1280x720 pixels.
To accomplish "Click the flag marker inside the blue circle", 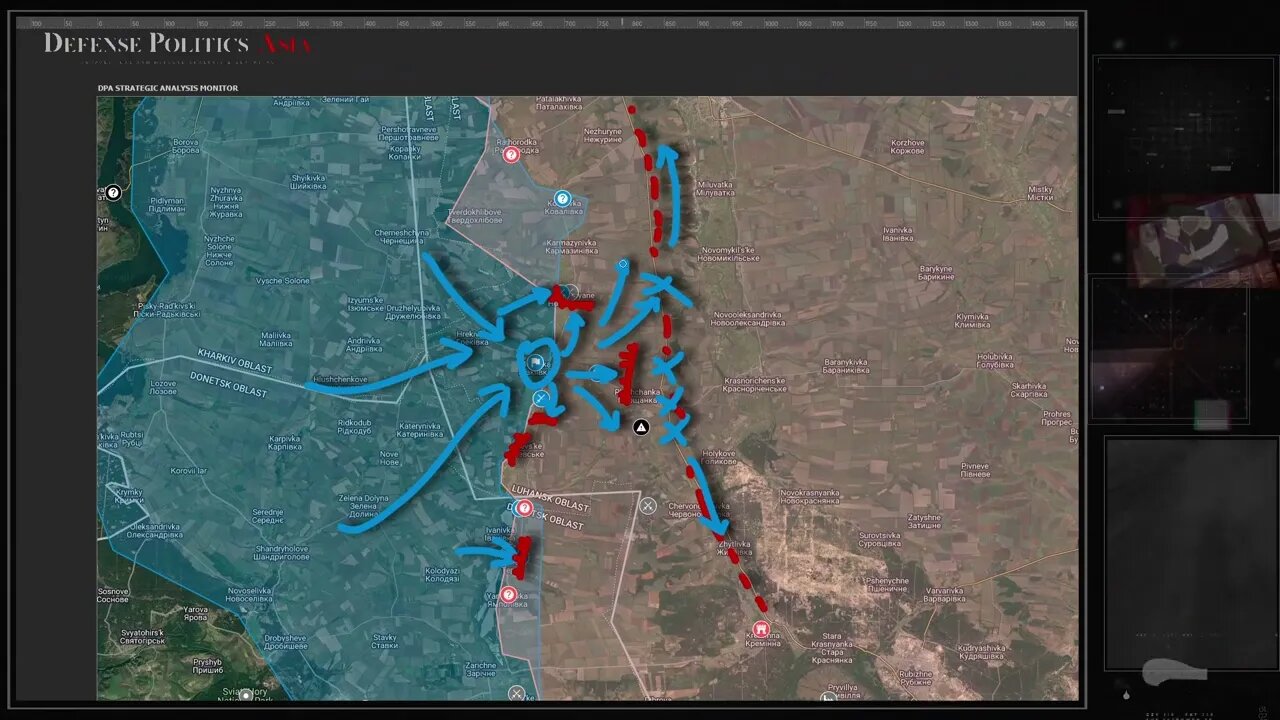I will pyautogui.click(x=536, y=363).
